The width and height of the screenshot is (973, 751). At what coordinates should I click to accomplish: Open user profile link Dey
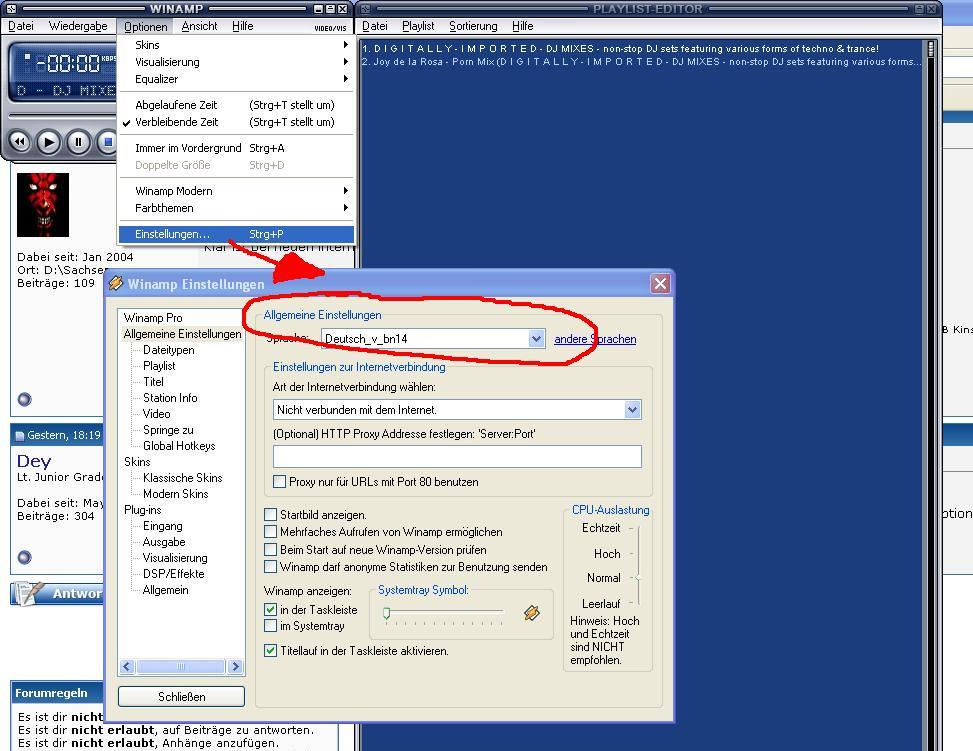click(34, 461)
